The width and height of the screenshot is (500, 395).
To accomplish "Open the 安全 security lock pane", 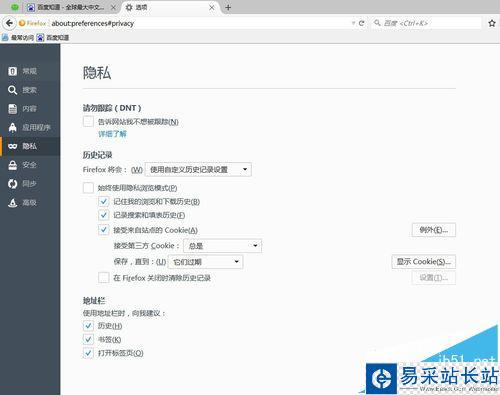I will pyautogui.click(x=30, y=165).
